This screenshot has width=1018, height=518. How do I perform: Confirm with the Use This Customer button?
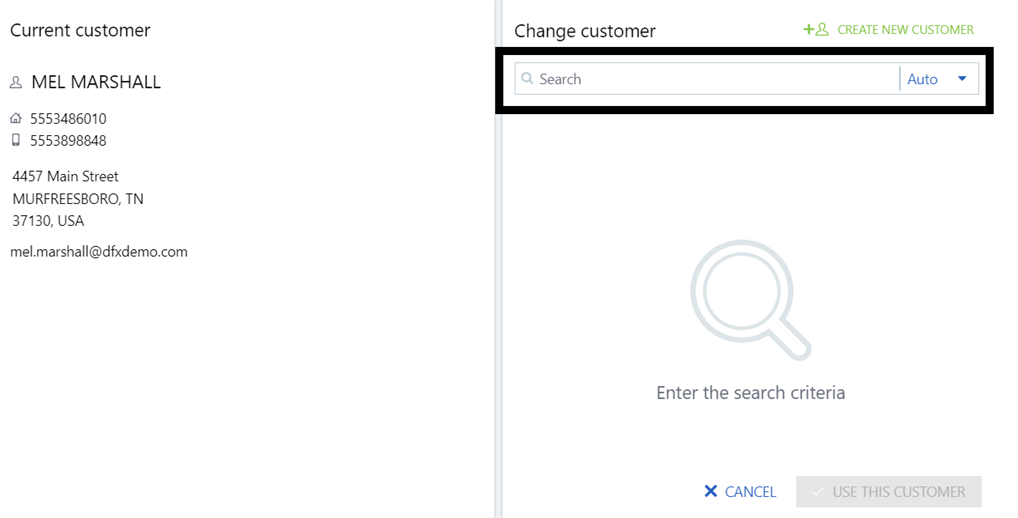tap(888, 492)
